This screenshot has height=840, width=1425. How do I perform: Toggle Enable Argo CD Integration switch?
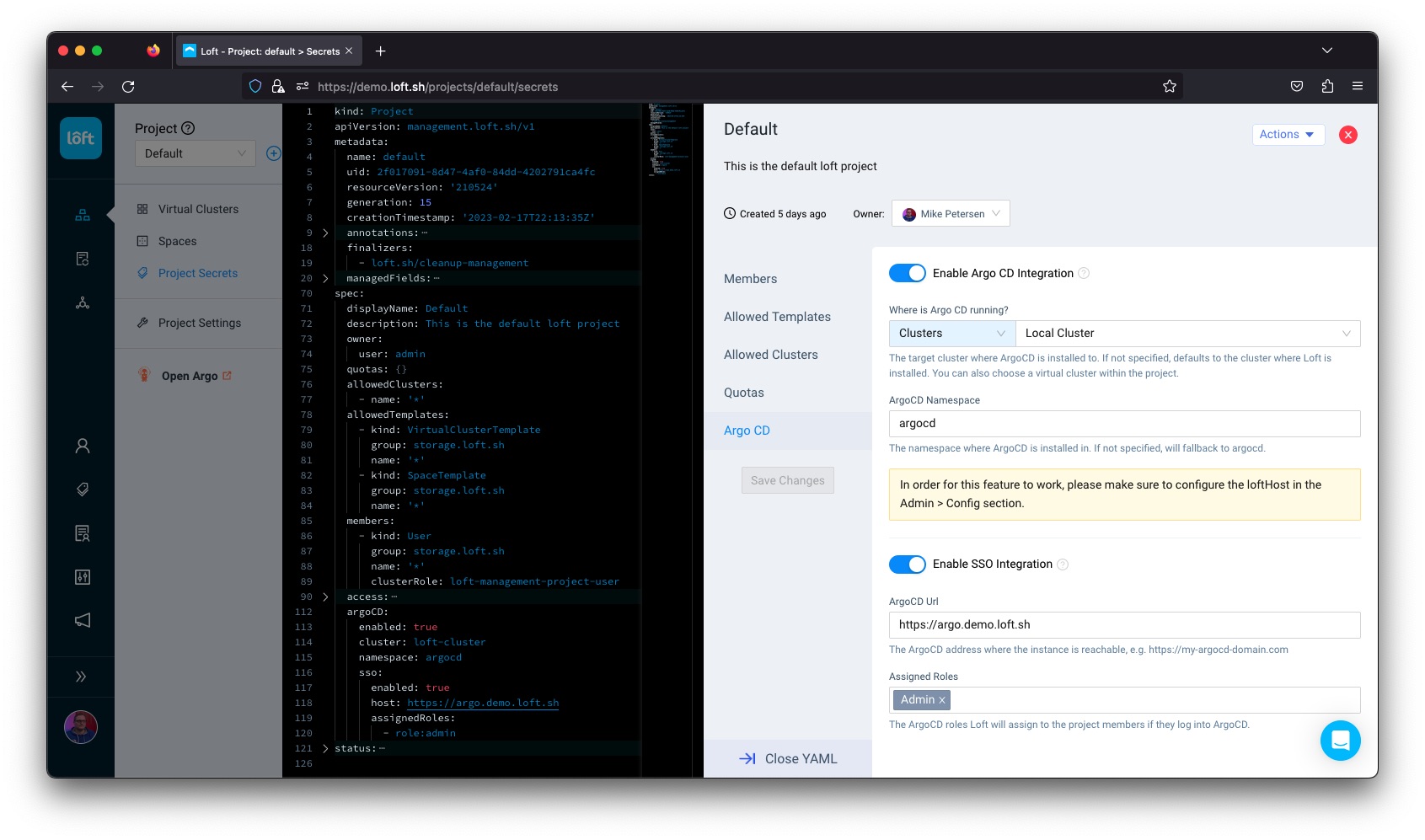907,273
